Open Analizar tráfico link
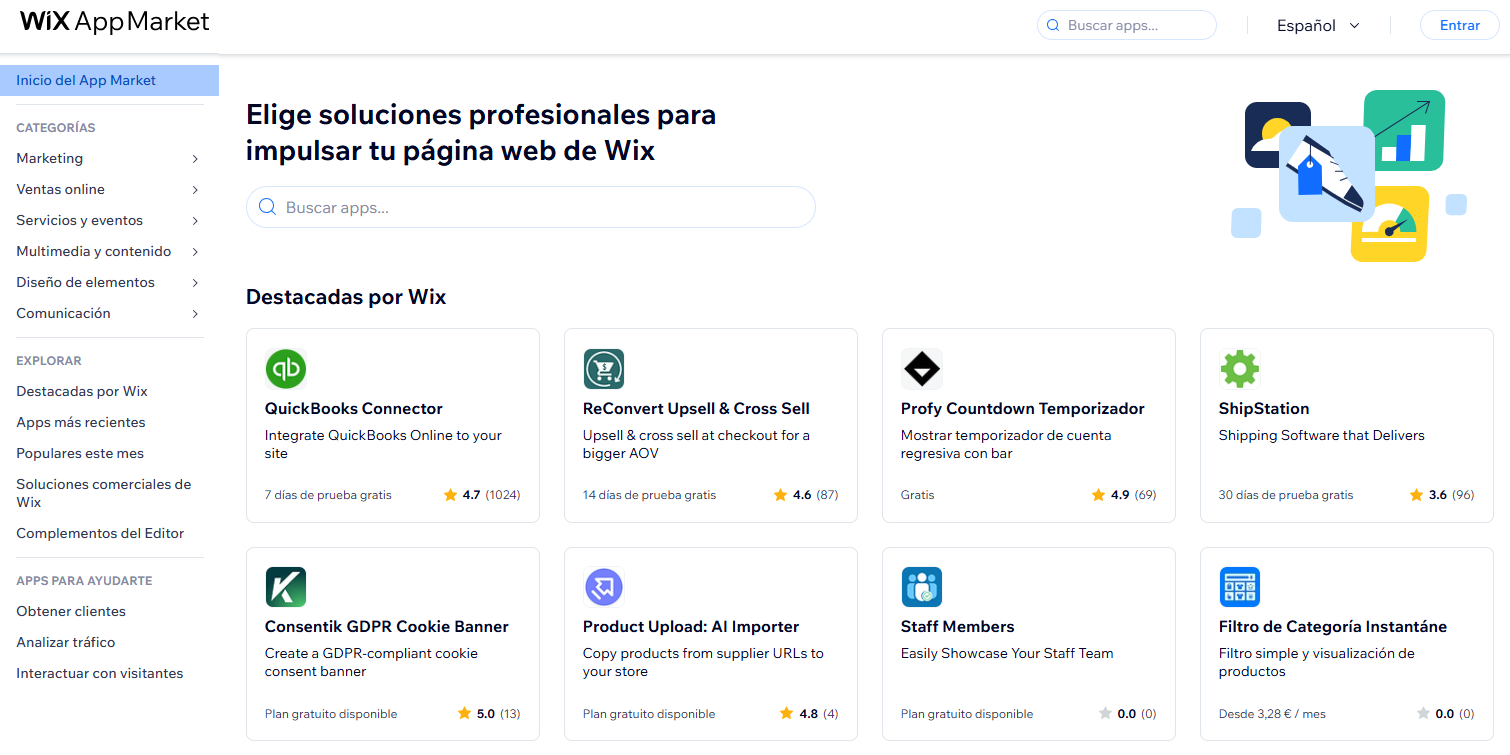Screen dimensions: 1510x755 (66, 642)
